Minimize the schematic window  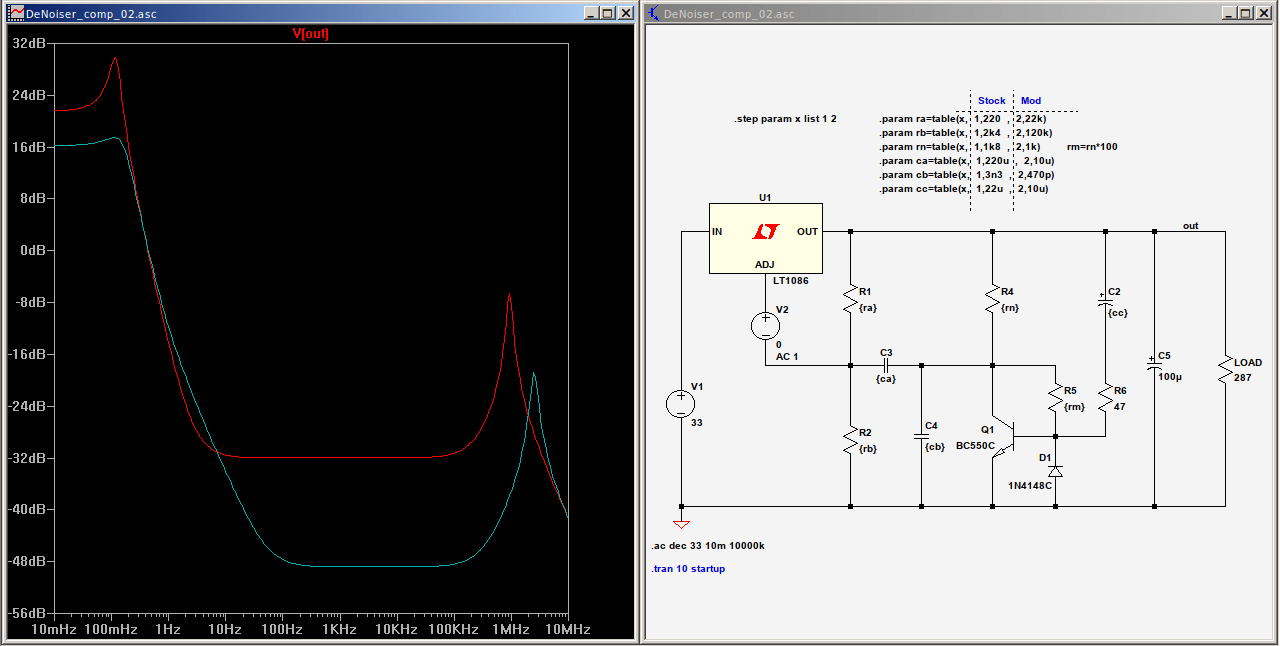pos(1229,13)
